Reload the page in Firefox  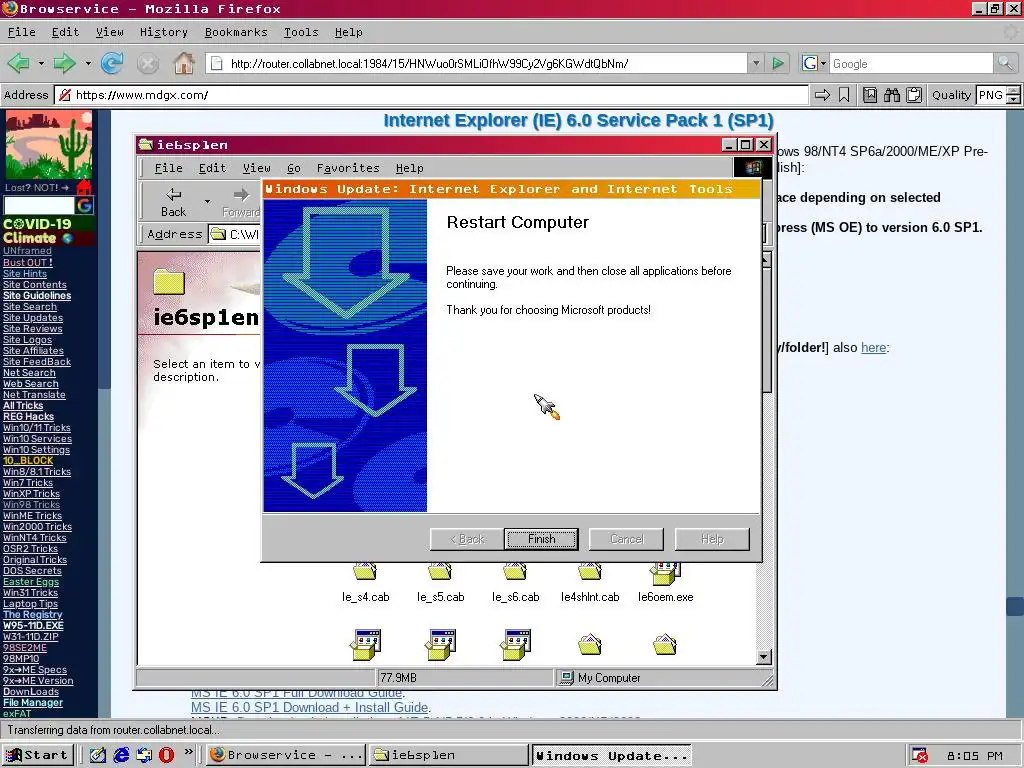(112, 63)
